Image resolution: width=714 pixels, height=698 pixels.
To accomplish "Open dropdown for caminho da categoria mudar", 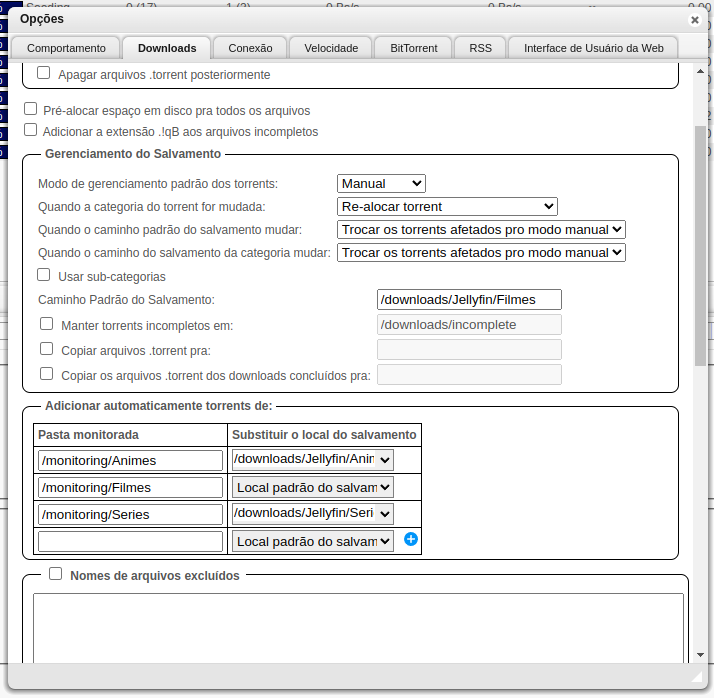I will [x=481, y=253].
